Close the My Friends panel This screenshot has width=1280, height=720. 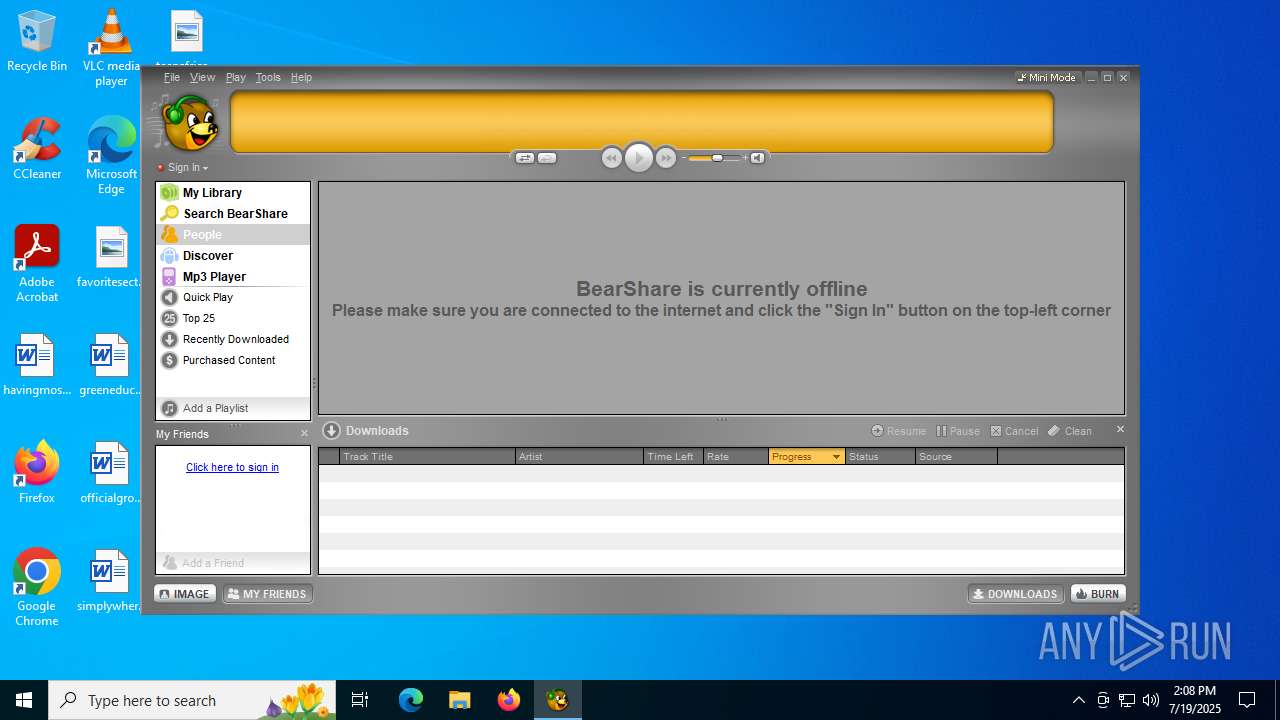(305, 433)
